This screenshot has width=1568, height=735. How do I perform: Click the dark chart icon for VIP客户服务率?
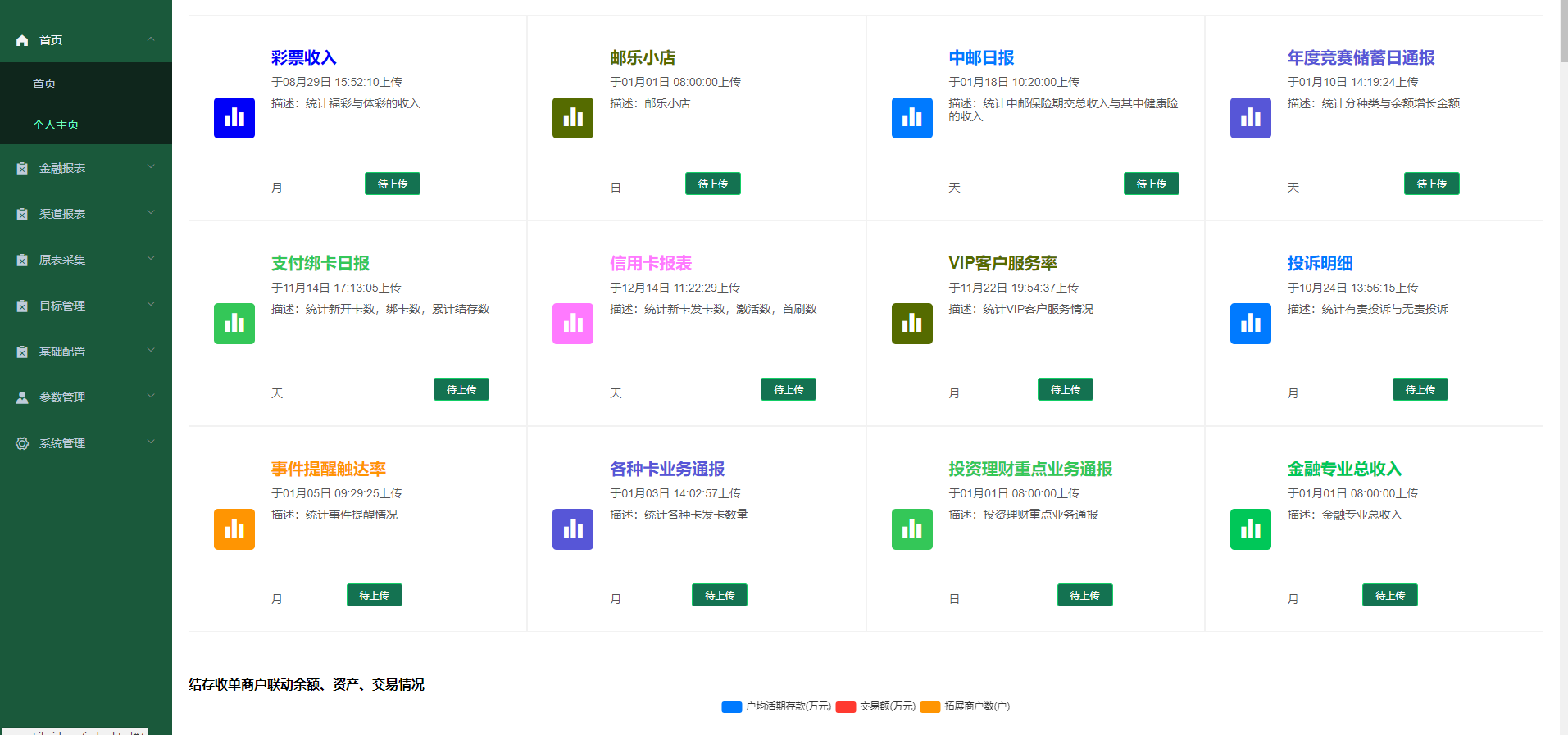[911, 324]
